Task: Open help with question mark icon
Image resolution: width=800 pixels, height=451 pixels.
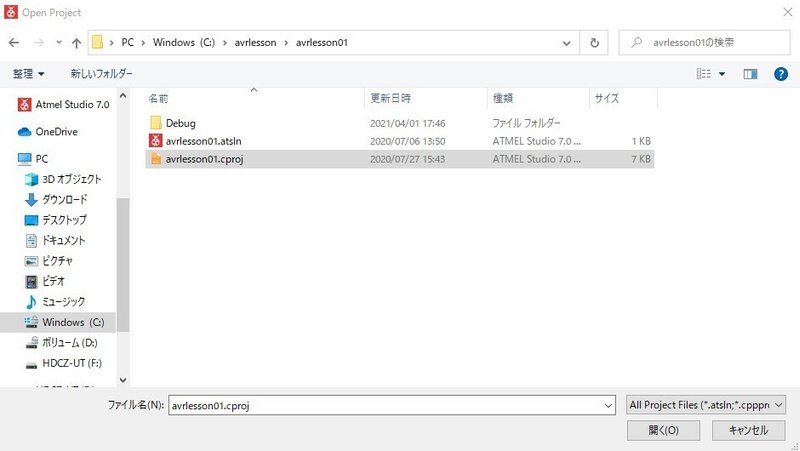Action: click(781, 74)
